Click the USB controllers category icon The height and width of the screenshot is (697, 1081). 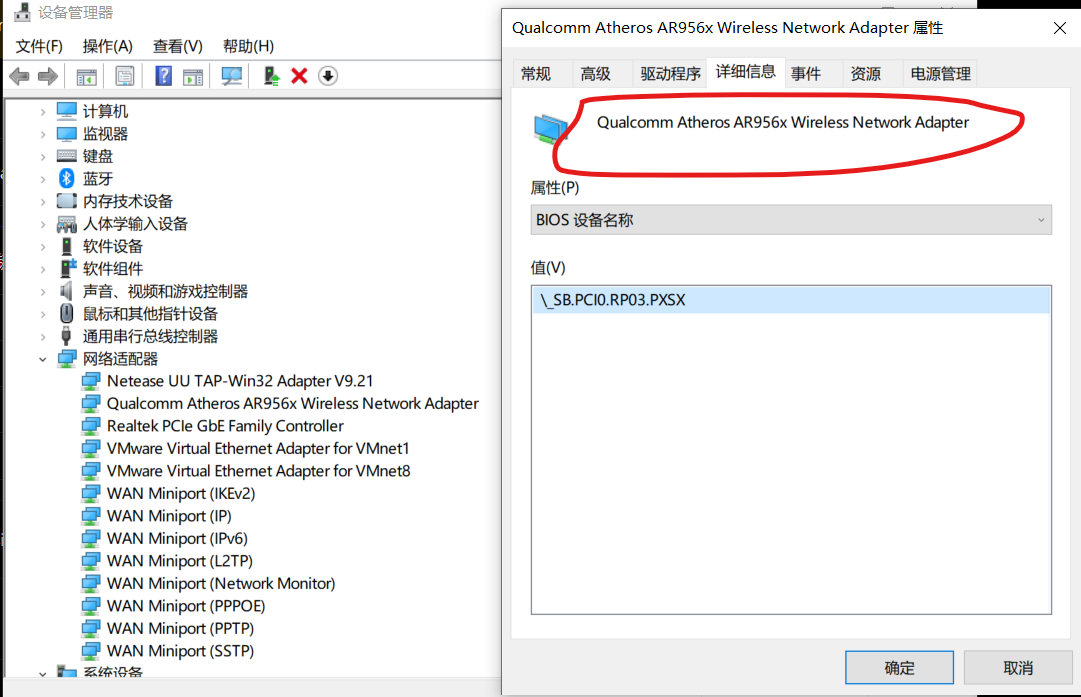pyautogui.click(x=66, y=336)
